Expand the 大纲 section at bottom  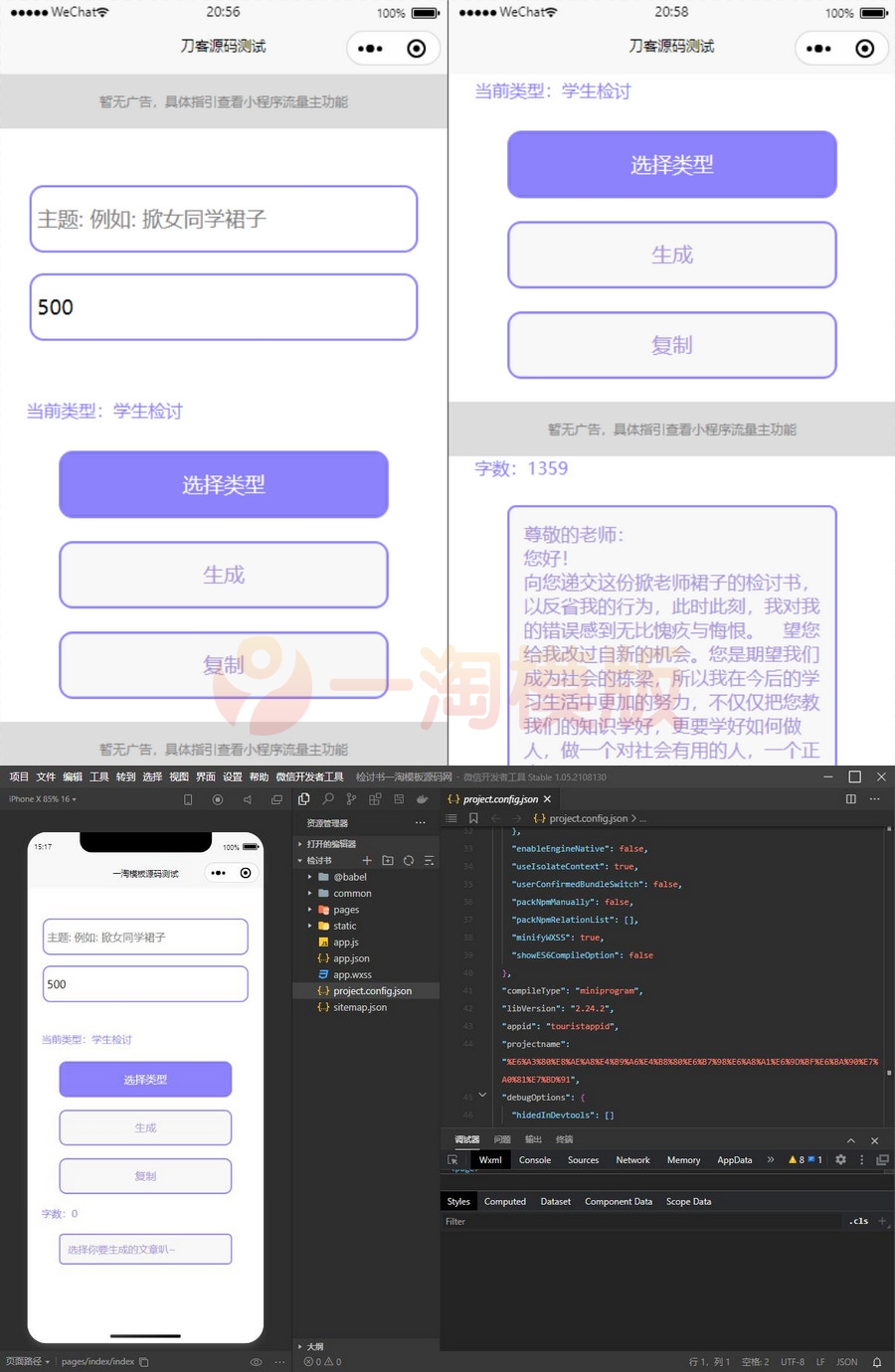point(313,1346)
